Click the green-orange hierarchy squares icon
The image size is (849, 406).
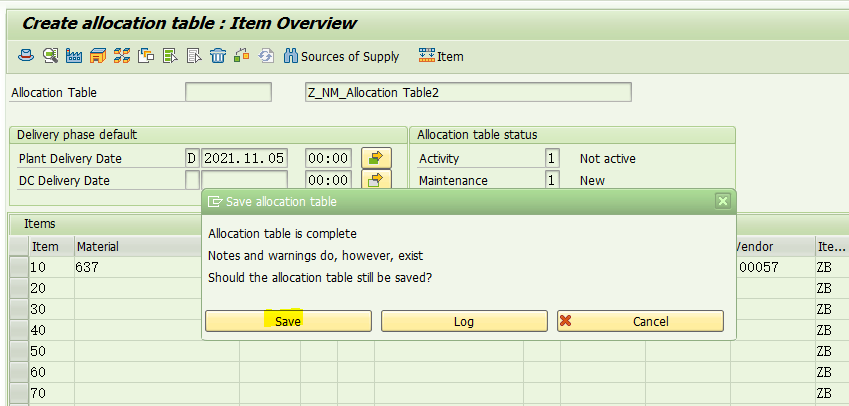(x=241, y=56)
